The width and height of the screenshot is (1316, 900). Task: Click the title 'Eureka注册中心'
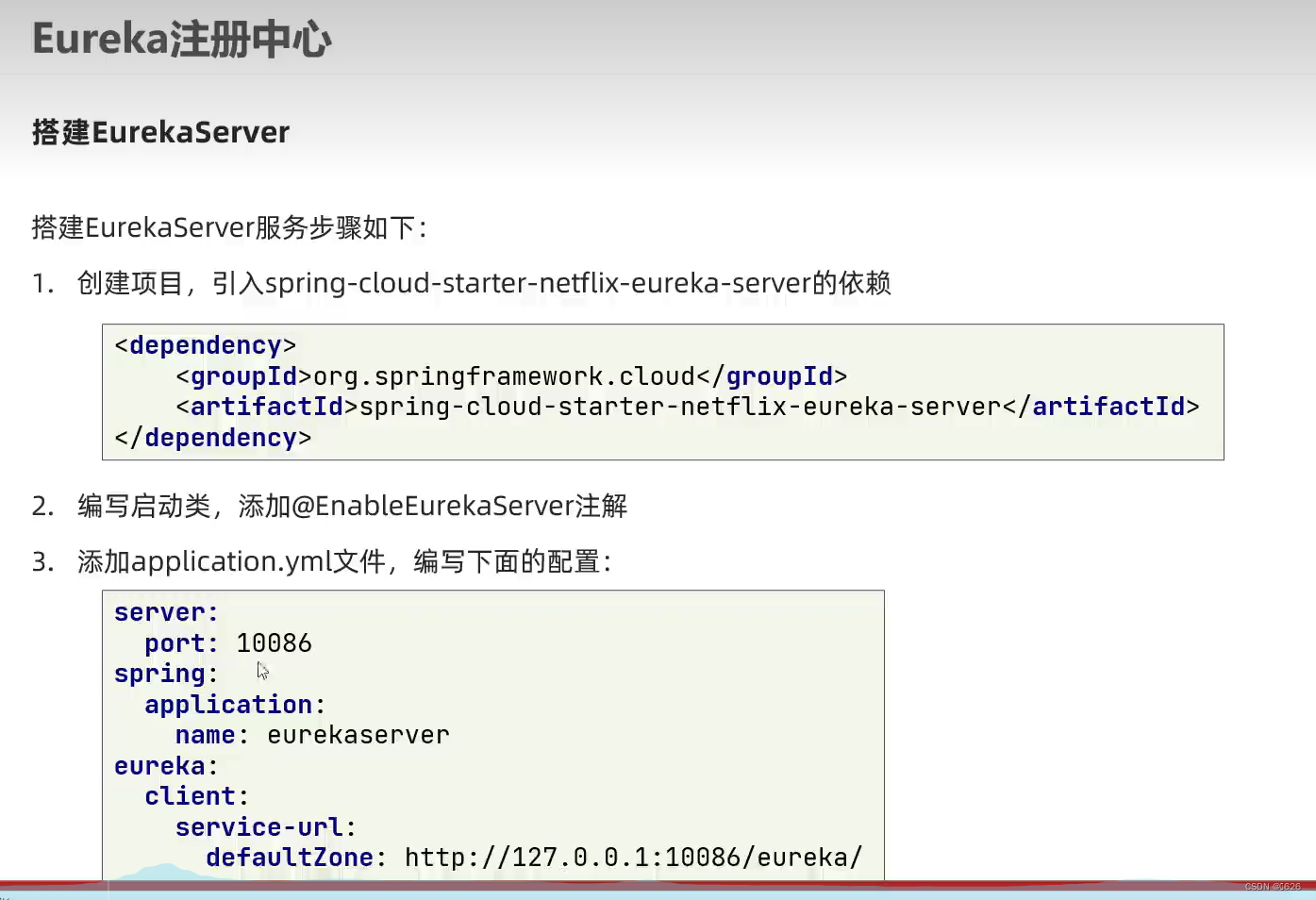pos(182,40)
